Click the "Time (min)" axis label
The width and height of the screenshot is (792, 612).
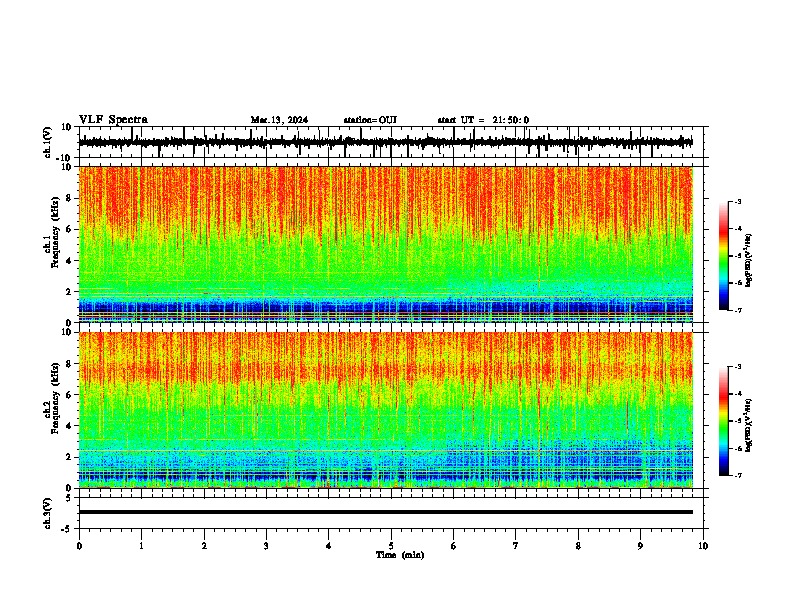coord(400,555)
